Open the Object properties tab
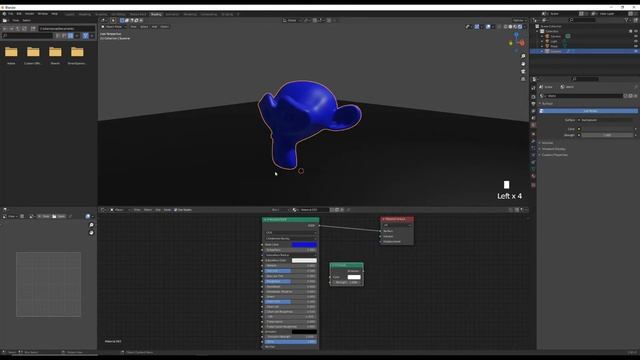 533,134
